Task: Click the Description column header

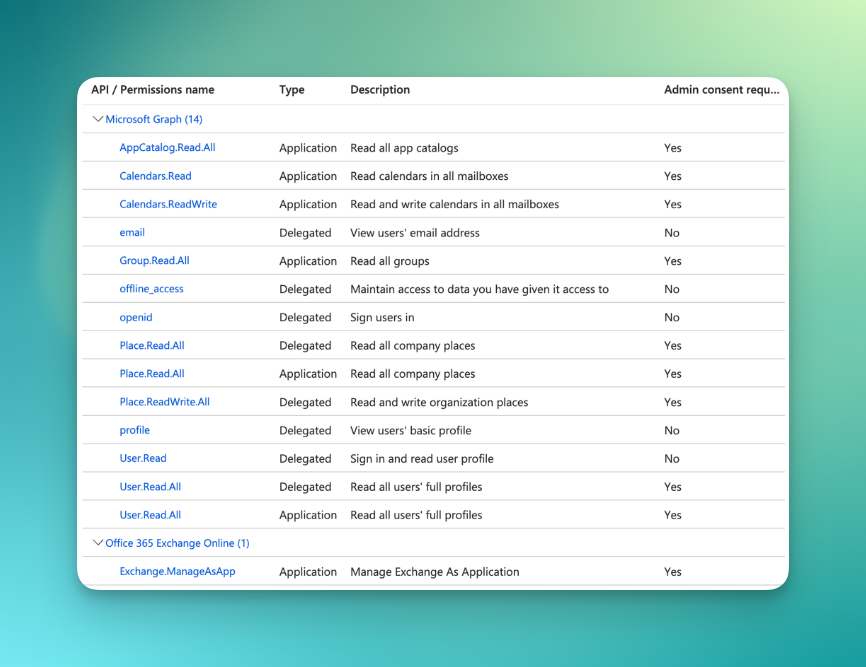Action: click(x=380, y=90)
